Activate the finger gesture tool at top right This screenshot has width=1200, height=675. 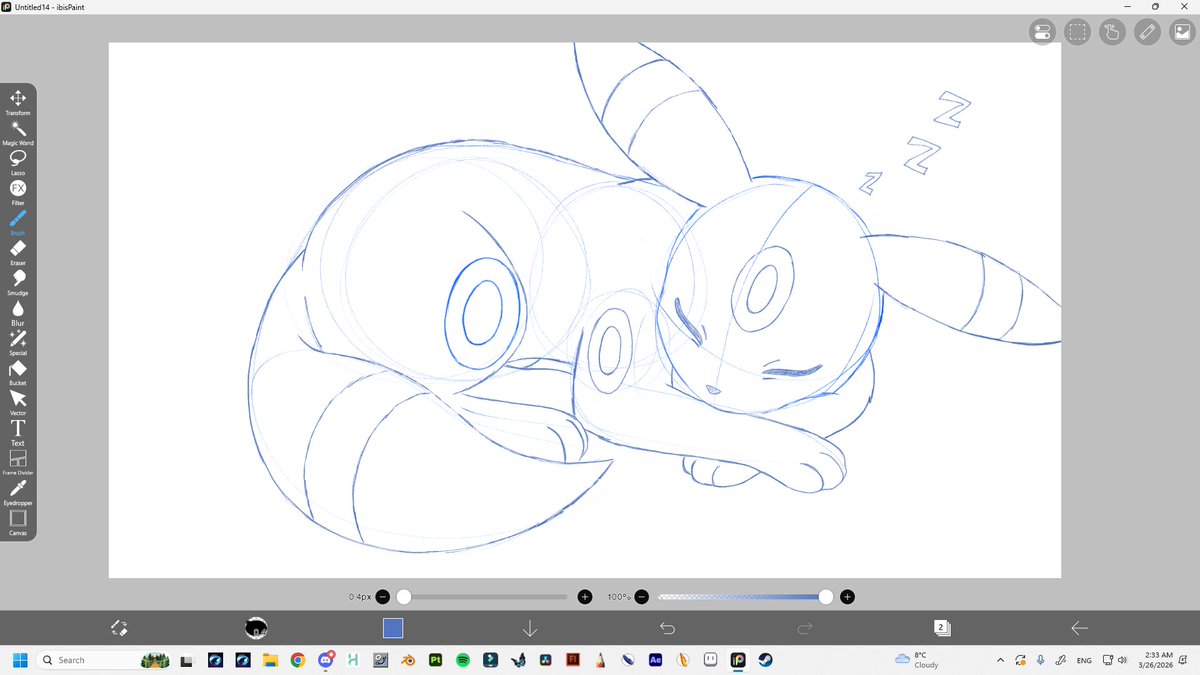[x=1112, y=31]
